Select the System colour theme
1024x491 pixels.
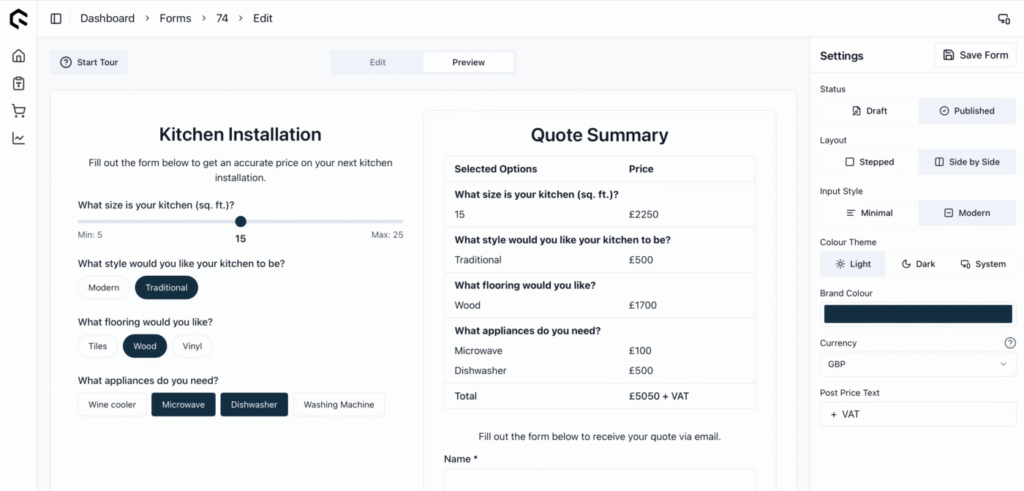click(983, 264)
